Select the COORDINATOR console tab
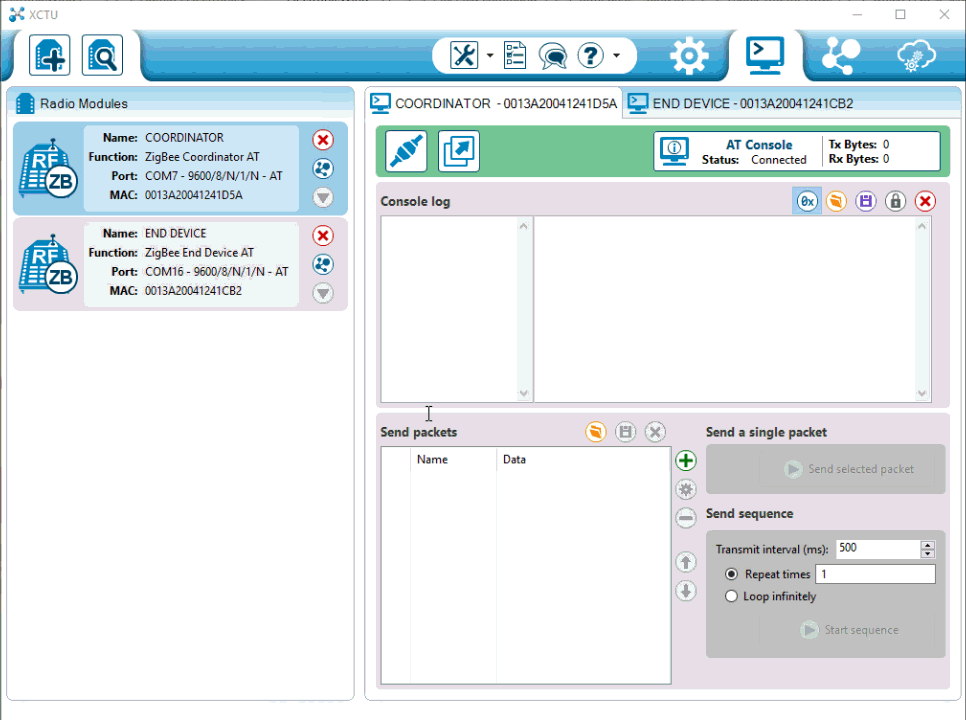This screenshot has height=720, width=966. [494, 103]
